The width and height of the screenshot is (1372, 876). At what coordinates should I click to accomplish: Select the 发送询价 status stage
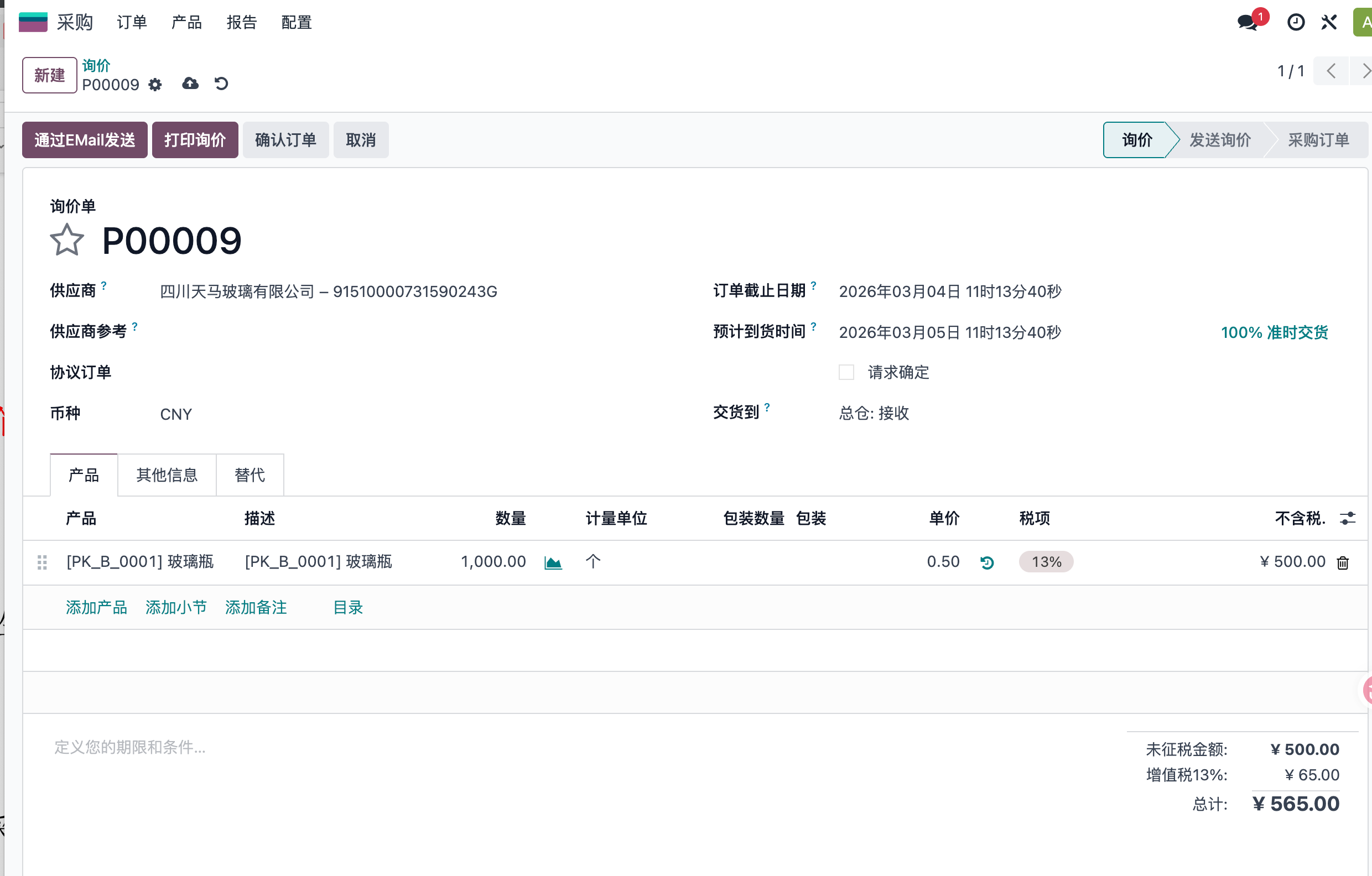click(x=1219, y=139)
